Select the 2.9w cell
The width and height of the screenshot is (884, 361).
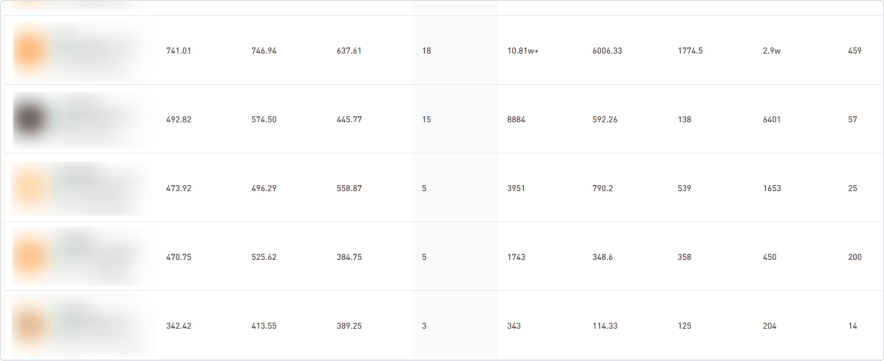tap(772, 51)
